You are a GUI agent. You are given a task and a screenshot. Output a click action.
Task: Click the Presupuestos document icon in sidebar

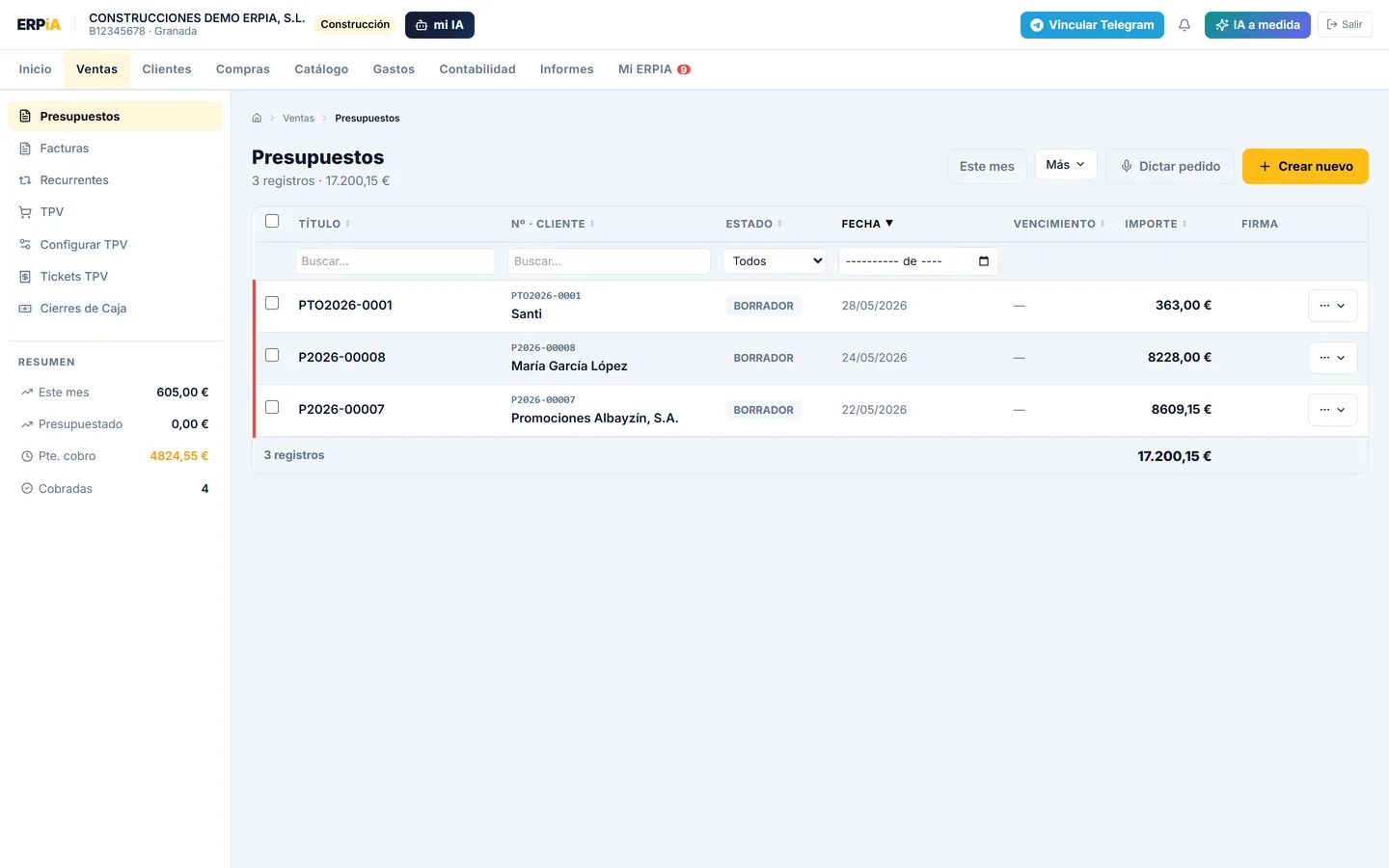pos(25,116)
